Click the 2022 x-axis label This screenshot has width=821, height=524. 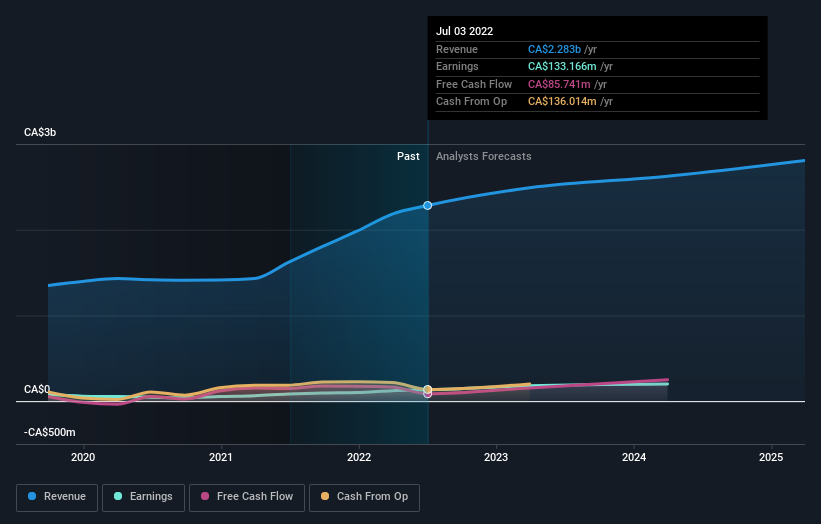pyautogui.click(x=359, y=458)
